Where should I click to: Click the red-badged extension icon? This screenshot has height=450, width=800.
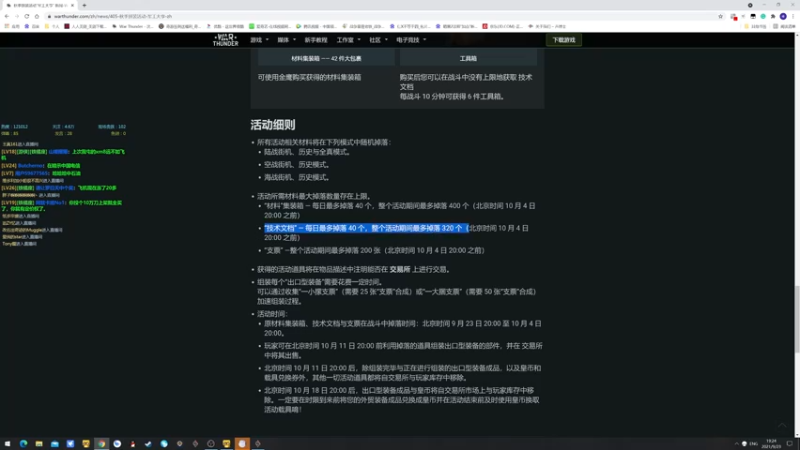click(734, 16)
